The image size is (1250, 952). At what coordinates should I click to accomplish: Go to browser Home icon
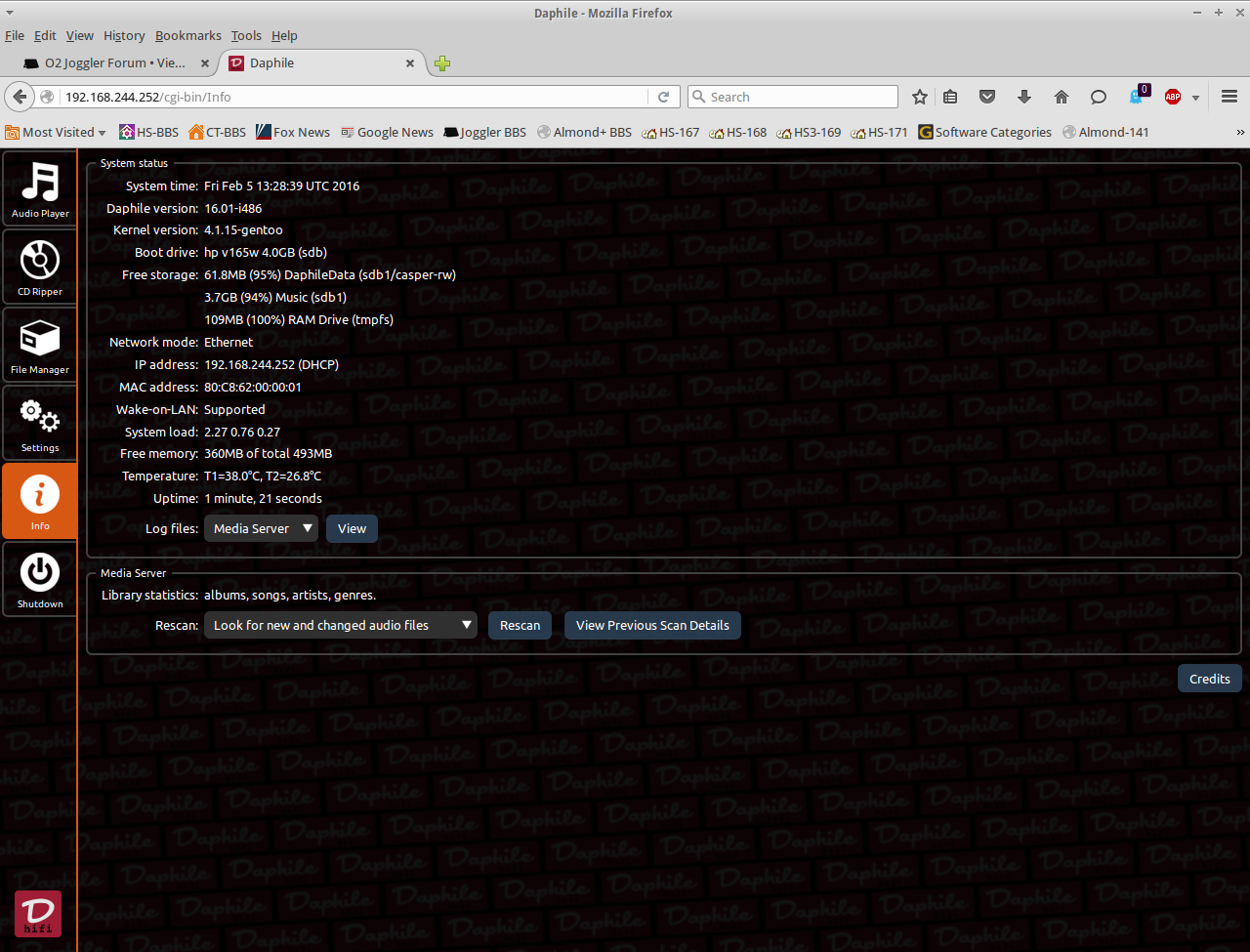1062,97
